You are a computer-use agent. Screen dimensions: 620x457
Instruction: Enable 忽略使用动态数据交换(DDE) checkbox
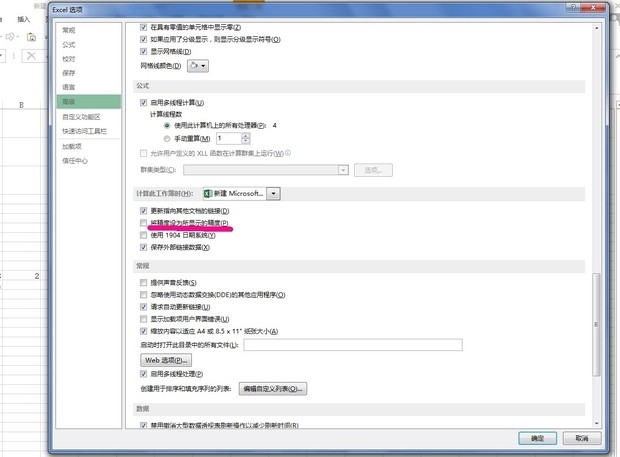pos(144,295)
